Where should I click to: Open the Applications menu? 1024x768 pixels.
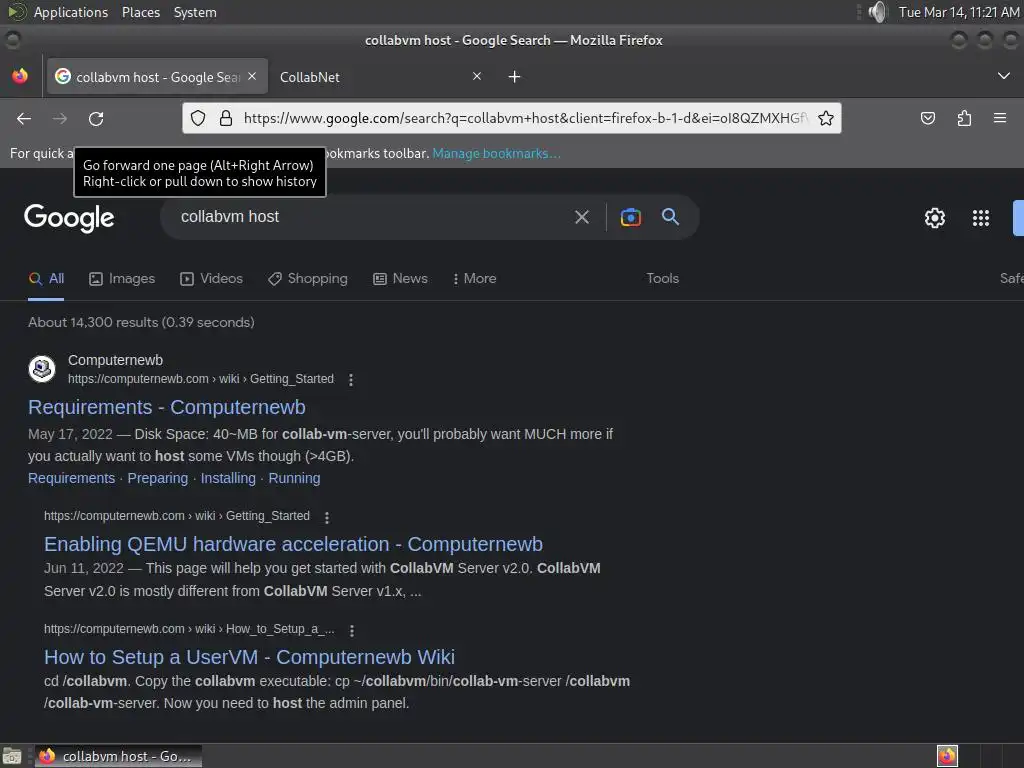click(71, 12)
